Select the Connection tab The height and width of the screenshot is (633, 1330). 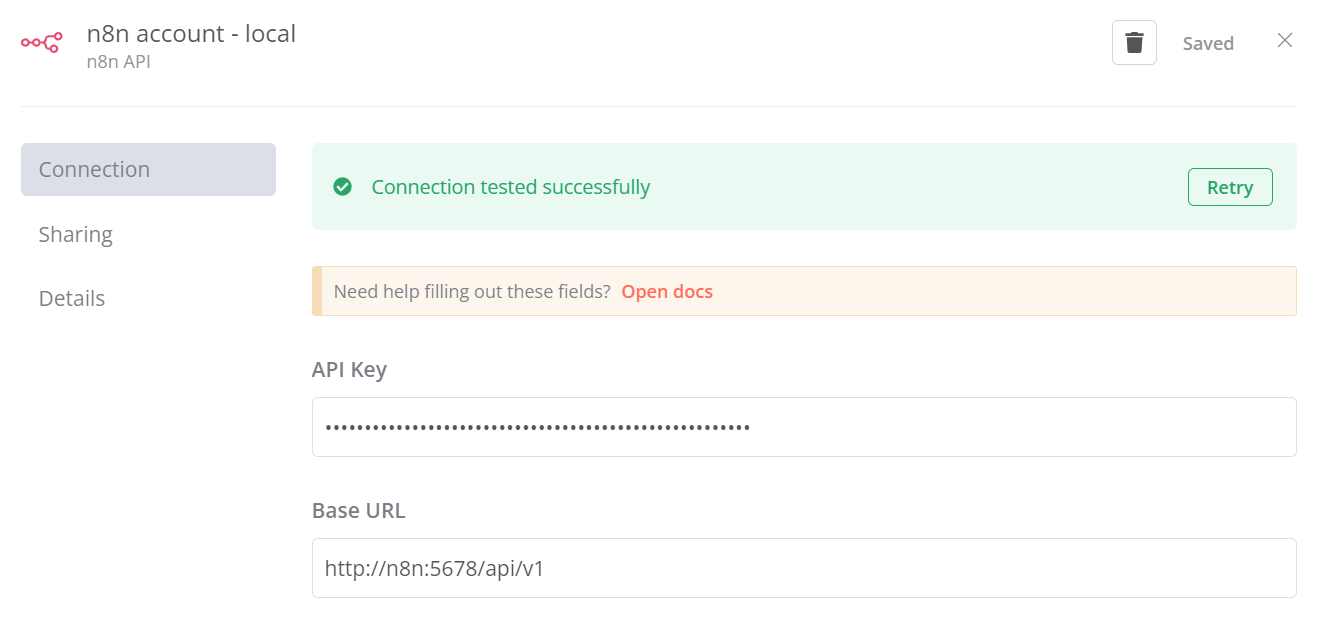(148, 170)
